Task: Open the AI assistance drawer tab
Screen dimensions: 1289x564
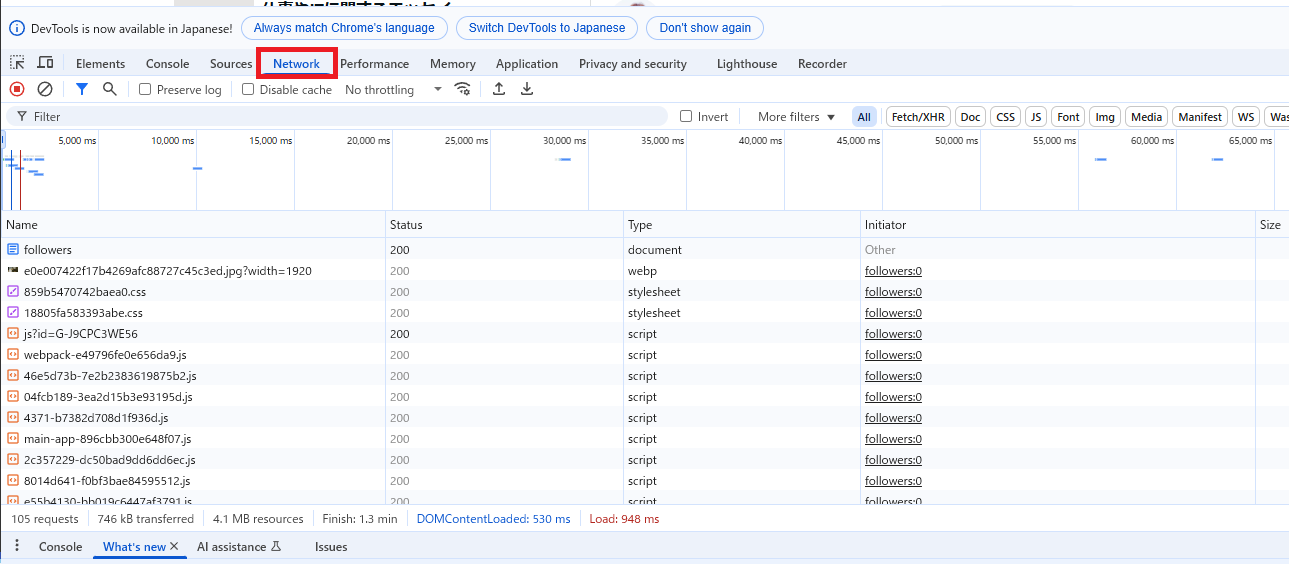Action: 238,547
